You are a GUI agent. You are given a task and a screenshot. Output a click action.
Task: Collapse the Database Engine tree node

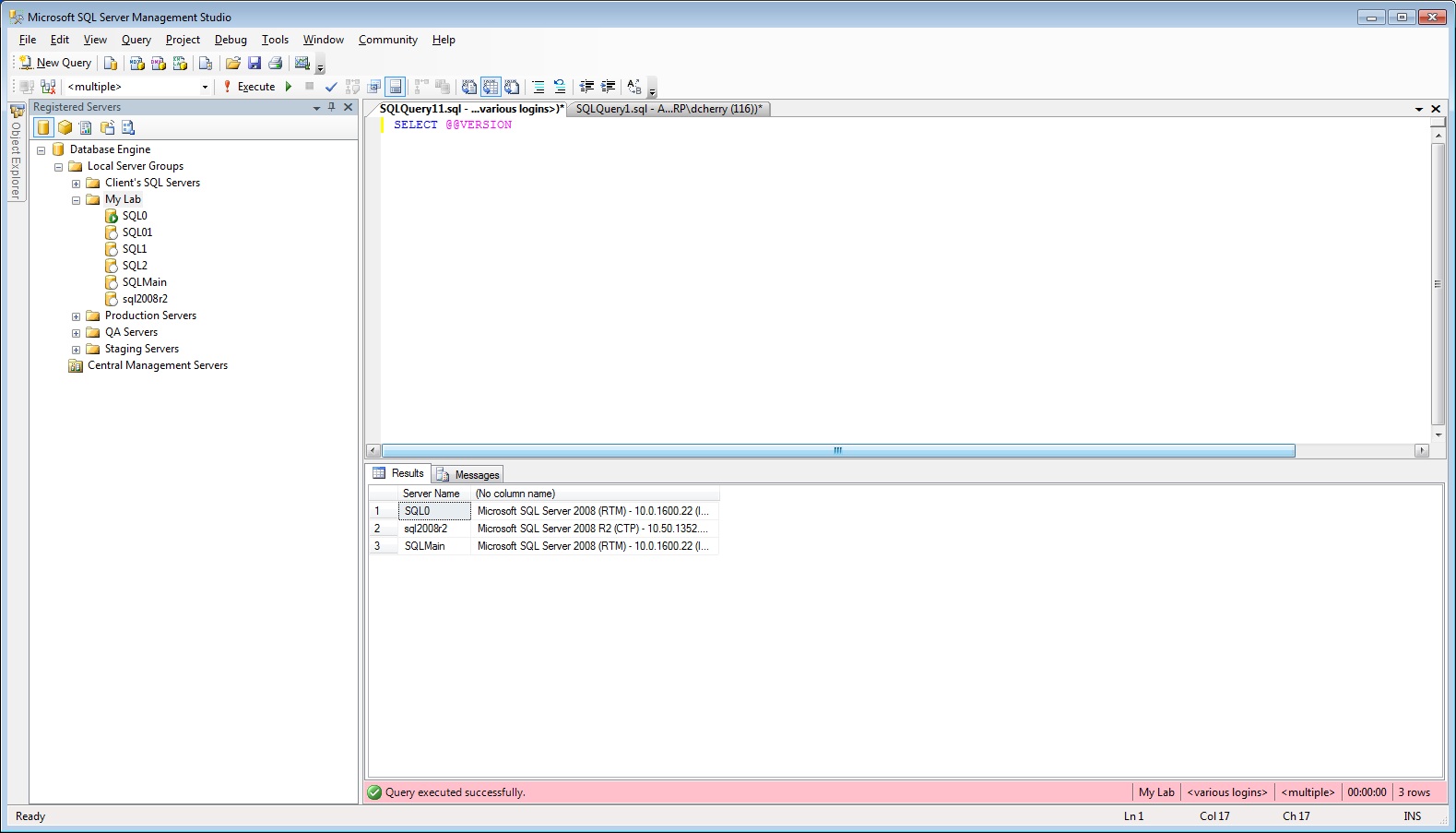[41, 150]
